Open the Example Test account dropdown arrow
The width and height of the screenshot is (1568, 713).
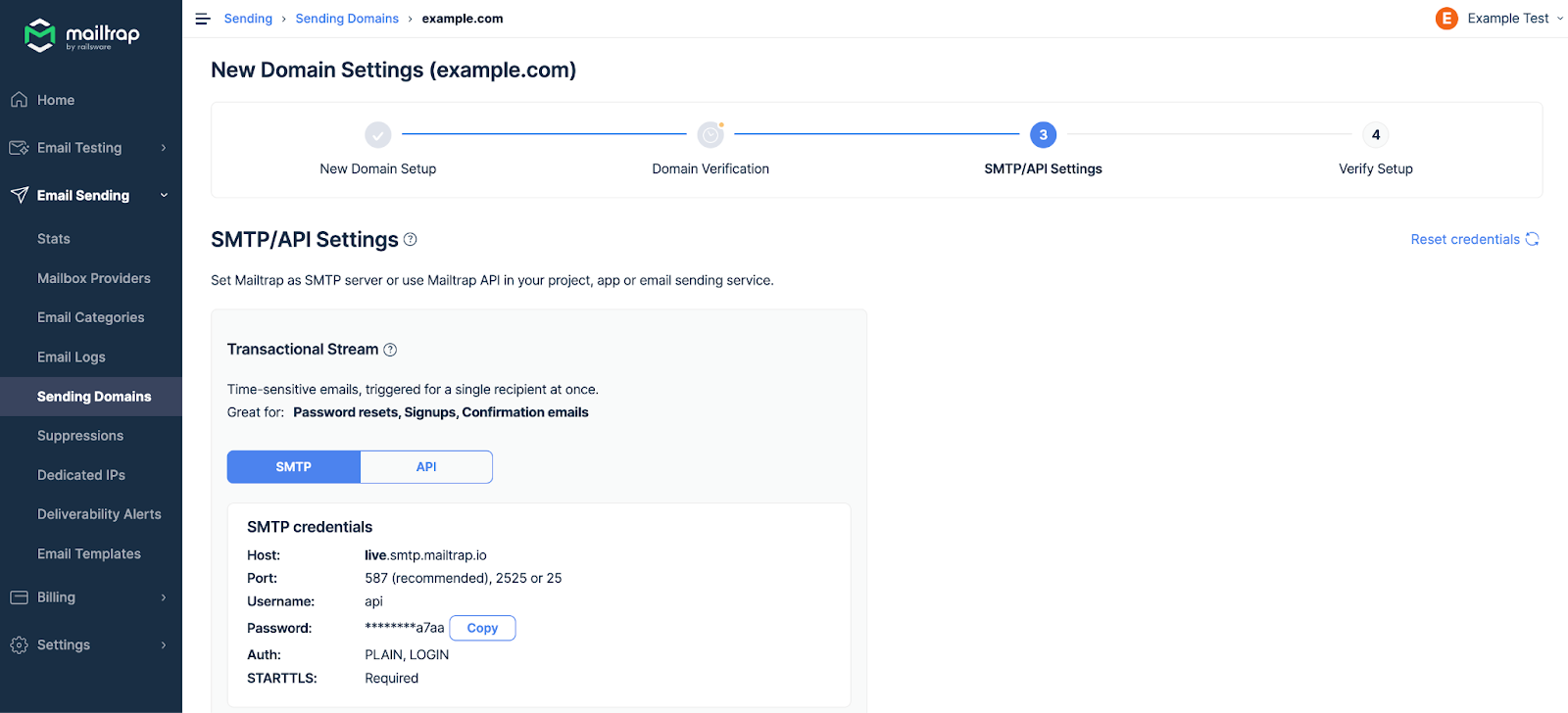coord(1560,19)
